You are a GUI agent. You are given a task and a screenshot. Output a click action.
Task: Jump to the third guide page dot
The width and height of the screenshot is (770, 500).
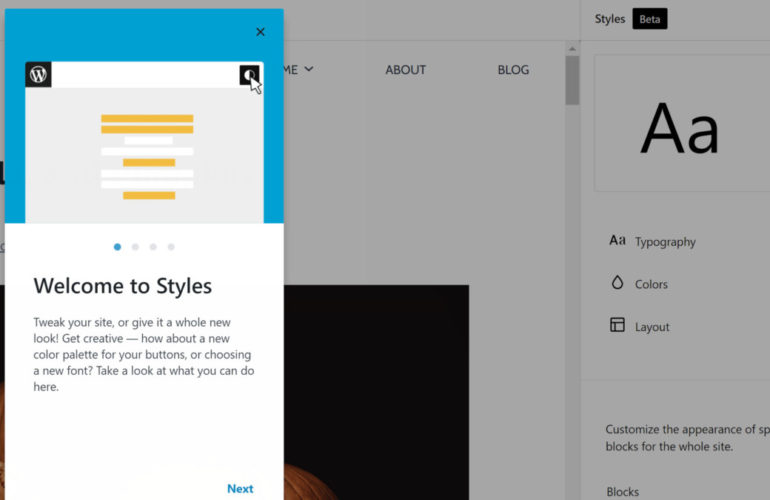[x=153, y=246]
